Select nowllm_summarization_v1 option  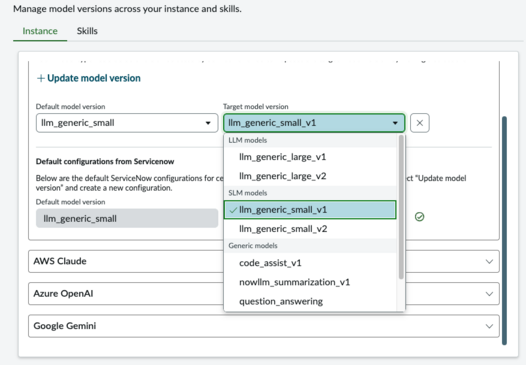pyautogui.click(x=310, y=282)
